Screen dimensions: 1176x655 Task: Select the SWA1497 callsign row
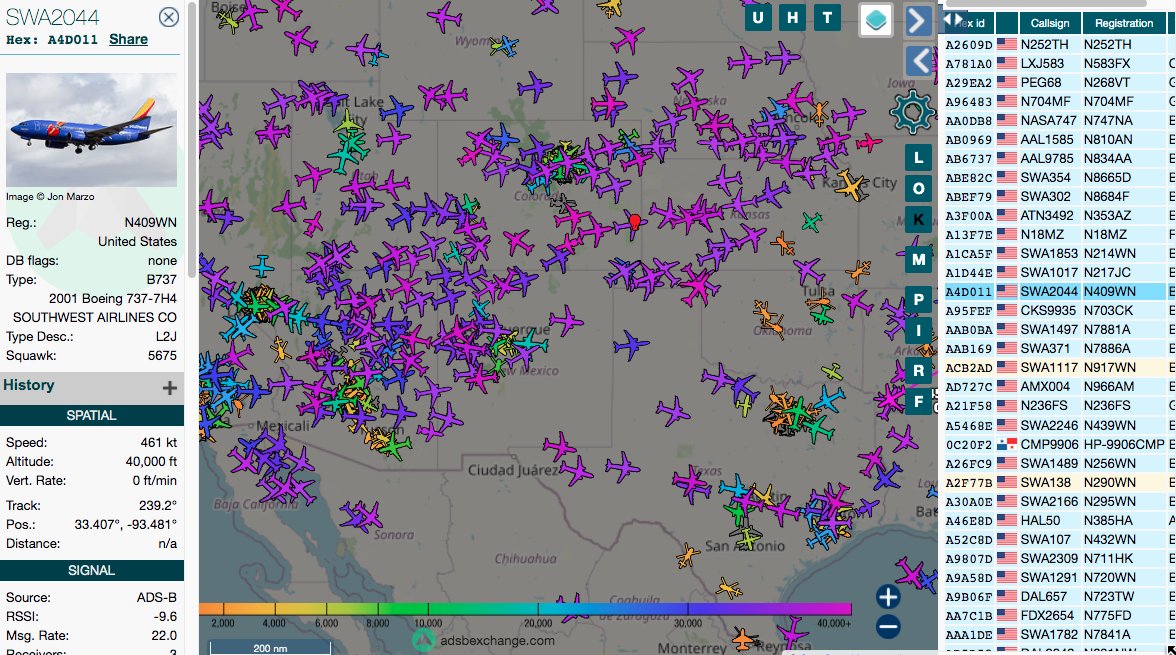point(1048,330)
